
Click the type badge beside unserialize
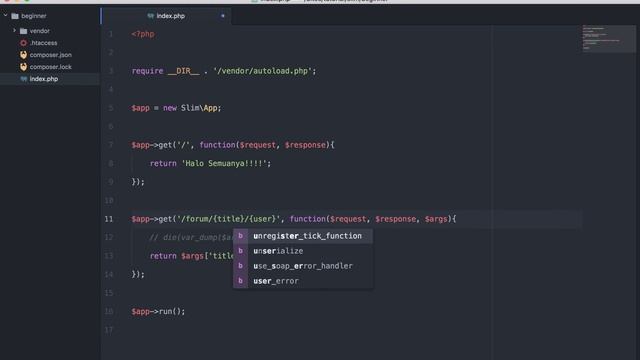coord(240,251)
